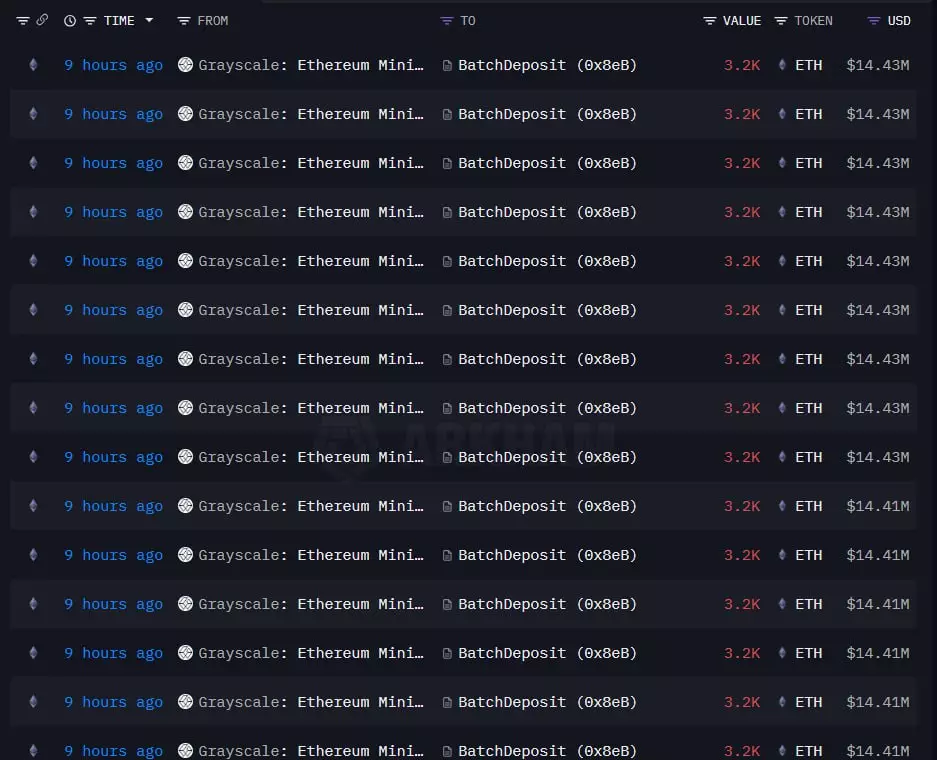Open the purple TO column filter icon

point(446,20)
